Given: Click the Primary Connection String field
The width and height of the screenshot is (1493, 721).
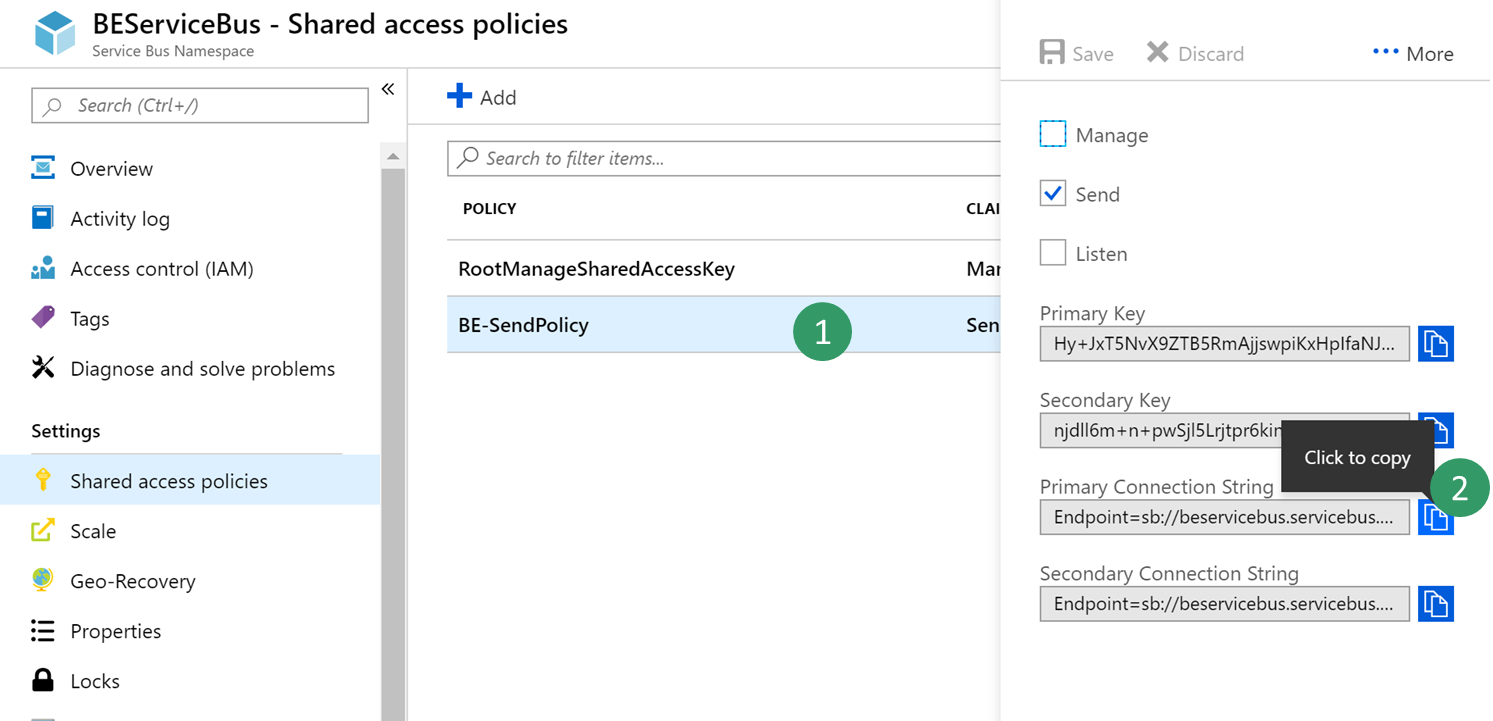Looking at the screenshot, I should pos(1225,517).
